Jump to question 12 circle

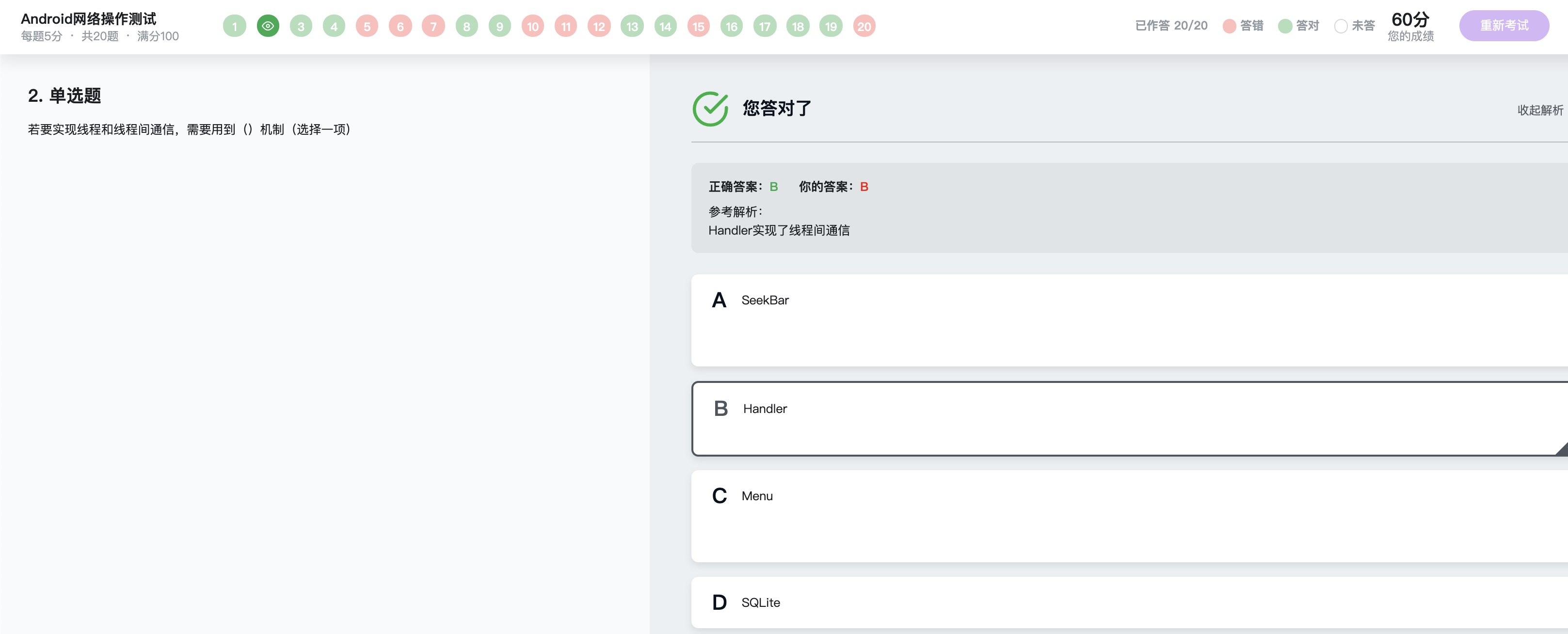pos(599,26)
